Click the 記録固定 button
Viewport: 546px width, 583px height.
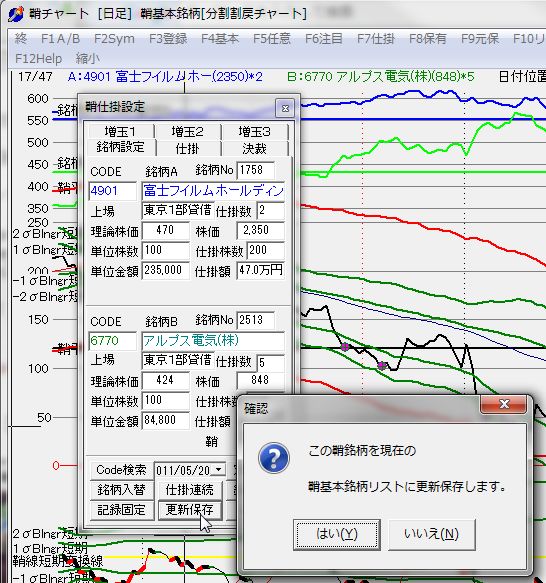(121, 509)
